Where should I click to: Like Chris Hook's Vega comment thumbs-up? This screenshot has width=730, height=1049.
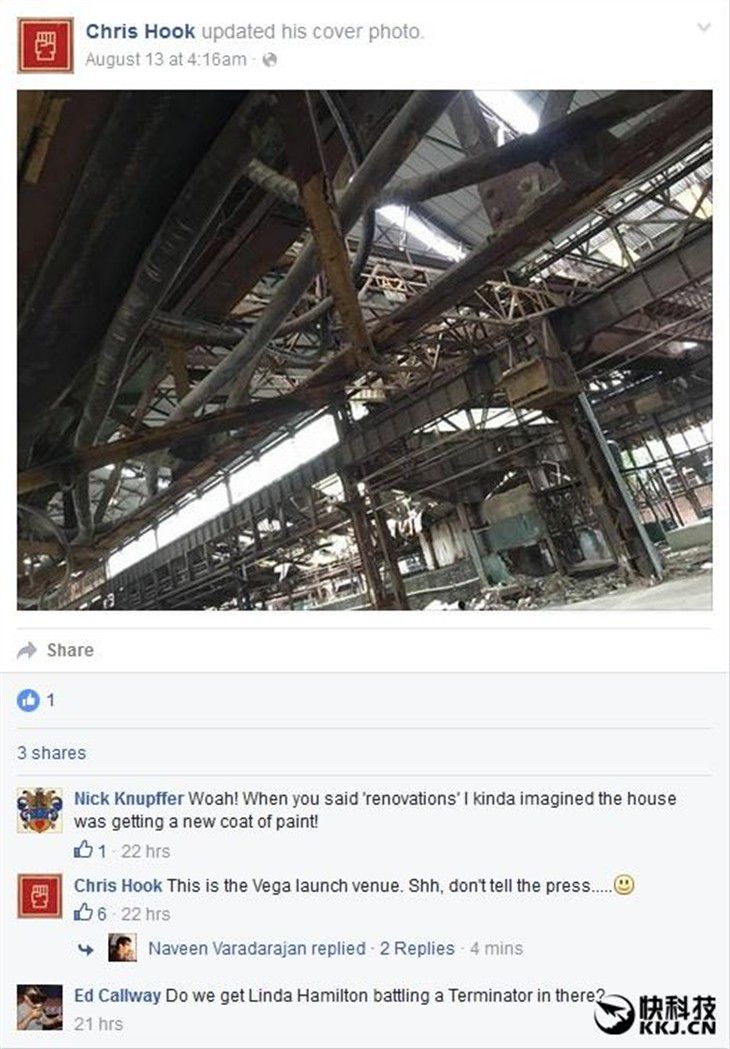(84, 912)
